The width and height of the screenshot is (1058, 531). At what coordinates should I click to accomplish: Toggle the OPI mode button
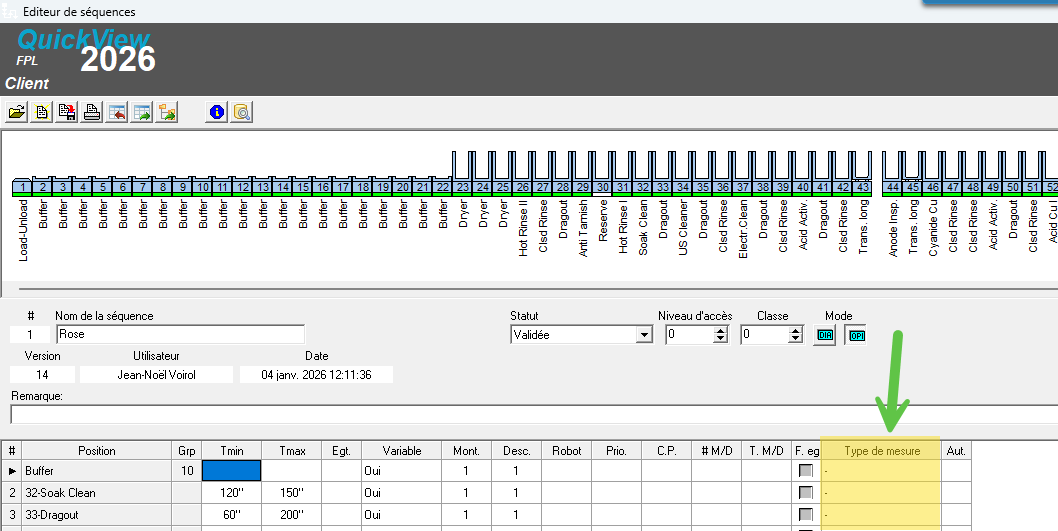point(857,335)
